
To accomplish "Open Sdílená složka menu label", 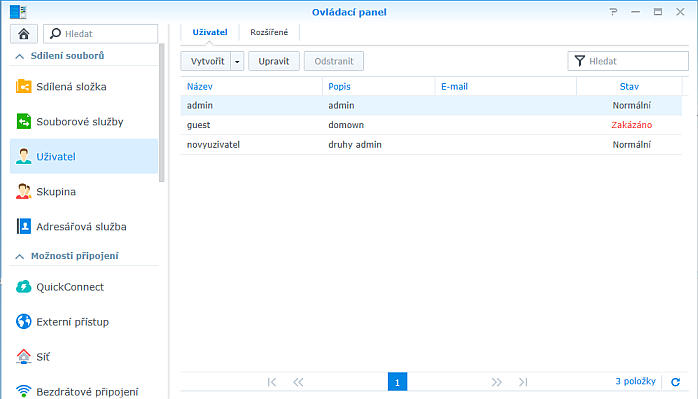I will click(71, 87).
